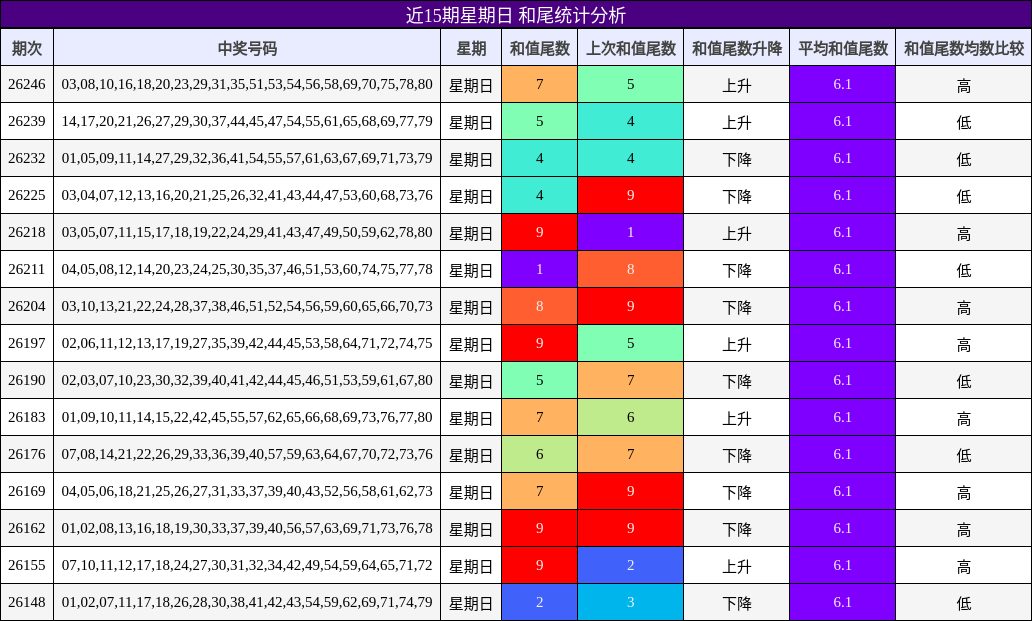Click cyan 上次和值尾数 cell 3 in row 26148
This screenshot has width=1032, height=621.
tap(631, 603)
